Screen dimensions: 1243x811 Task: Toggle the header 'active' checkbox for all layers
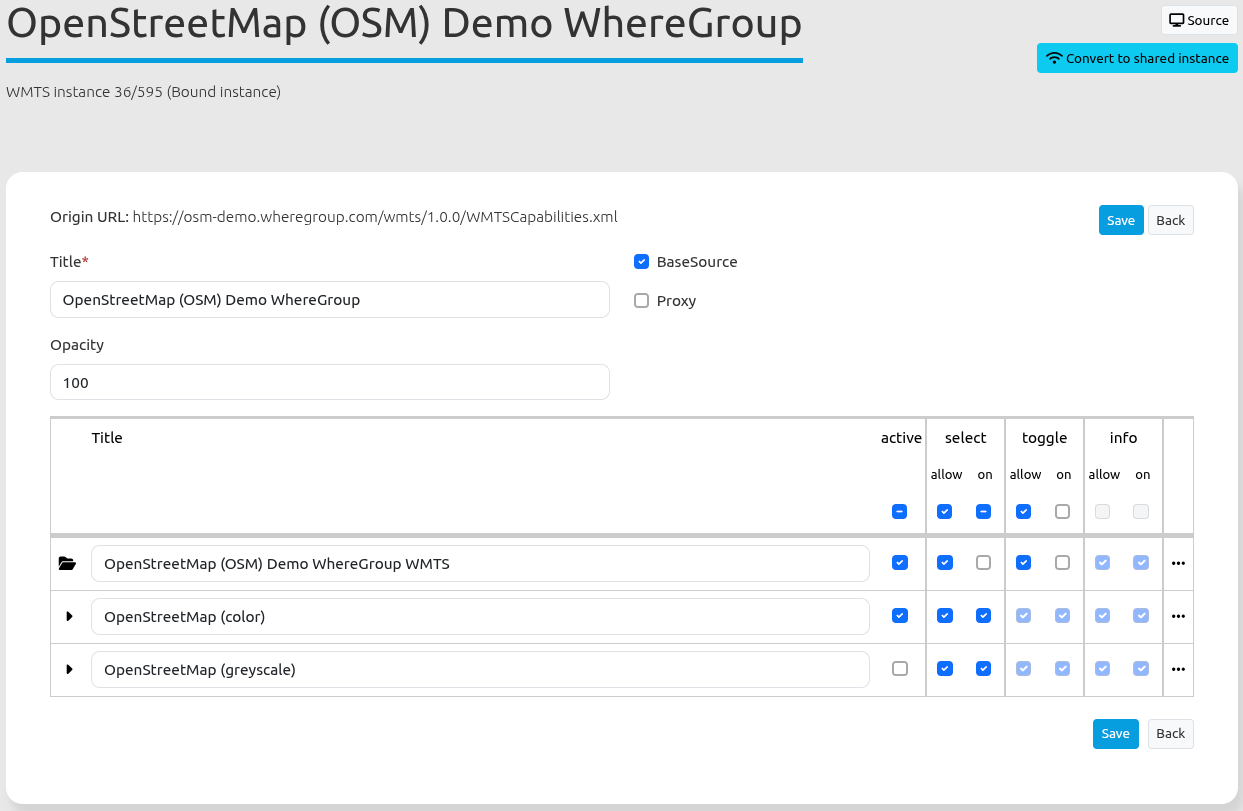[x=900, y=512]
